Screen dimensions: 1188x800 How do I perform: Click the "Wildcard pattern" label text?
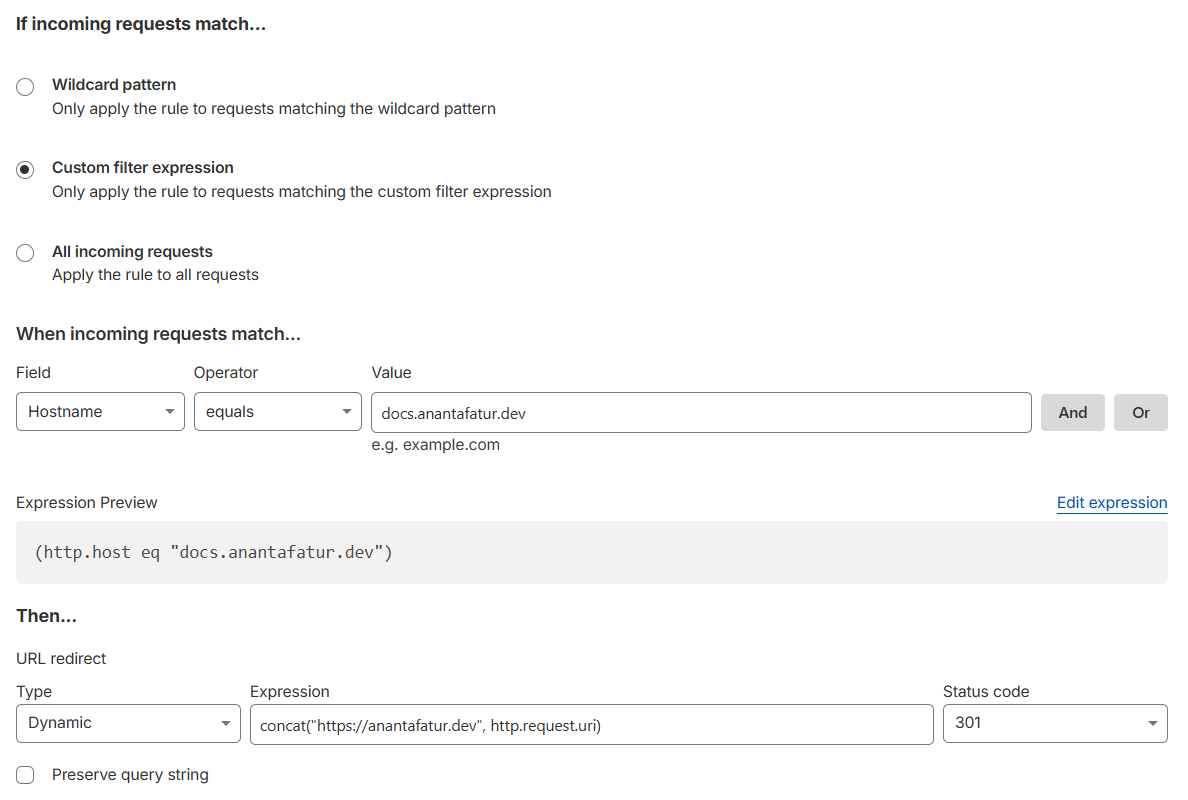click(114, 85)
